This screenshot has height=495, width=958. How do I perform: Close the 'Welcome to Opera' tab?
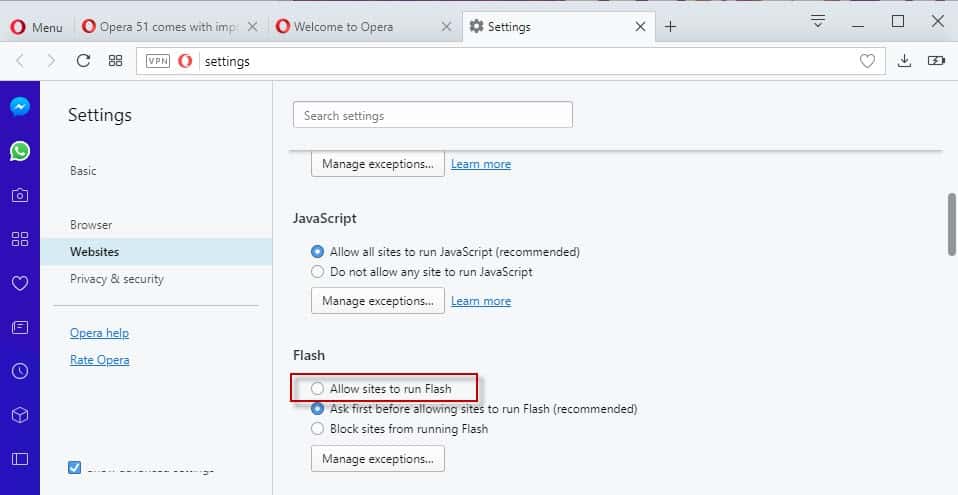(x=447, y=27)
